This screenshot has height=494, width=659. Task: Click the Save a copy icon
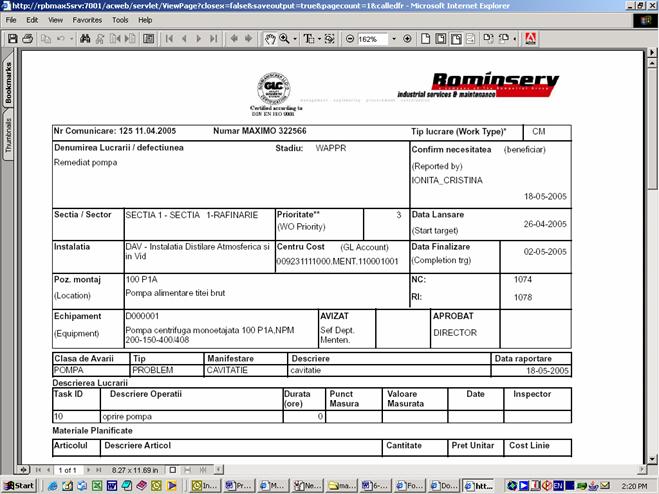13,39
